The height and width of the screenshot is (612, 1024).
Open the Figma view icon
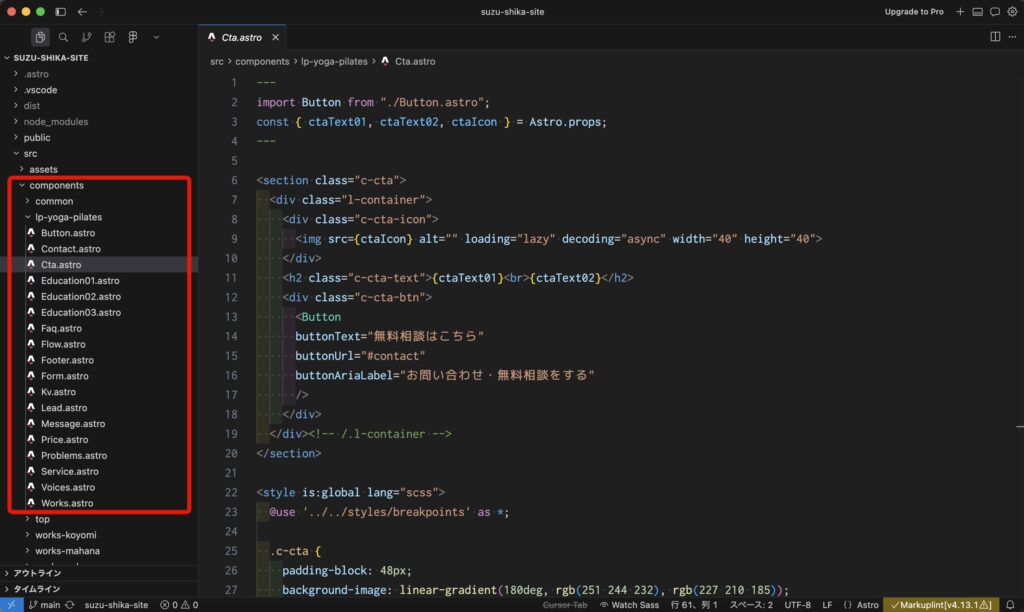(133, 37)
